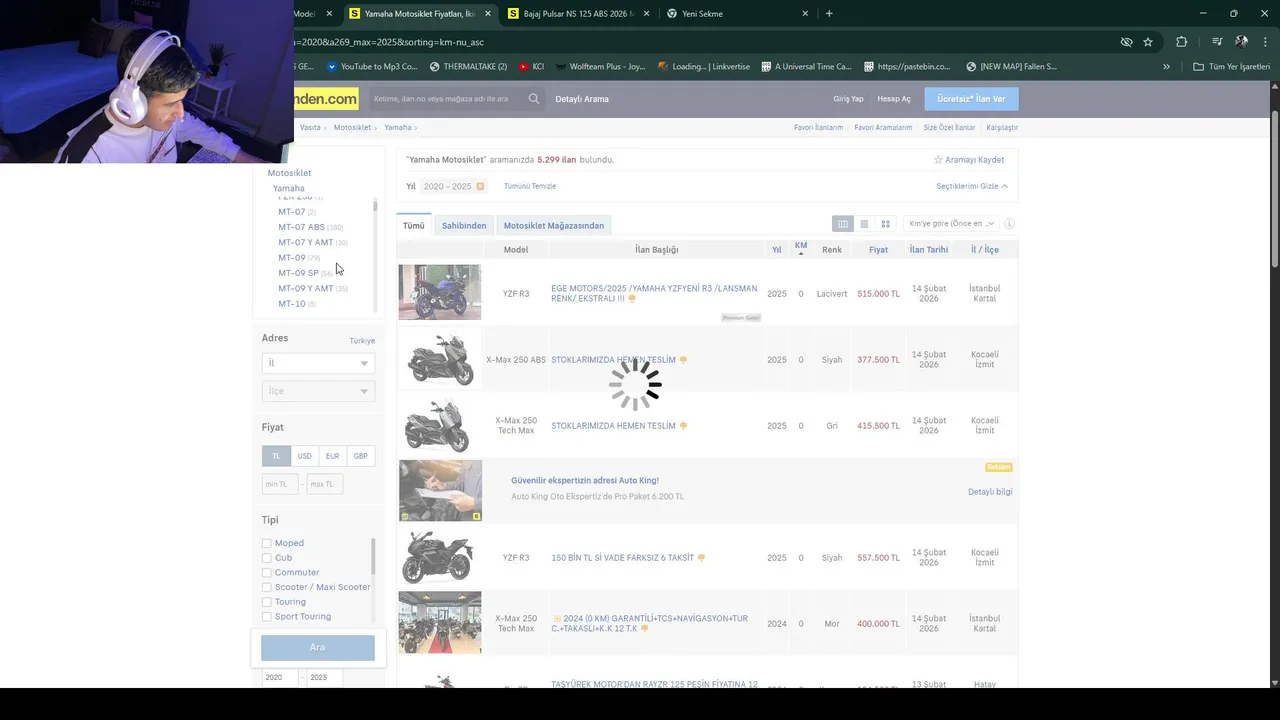
Task: Open the pastebin.co... bookmark
Action: point(905,67)
